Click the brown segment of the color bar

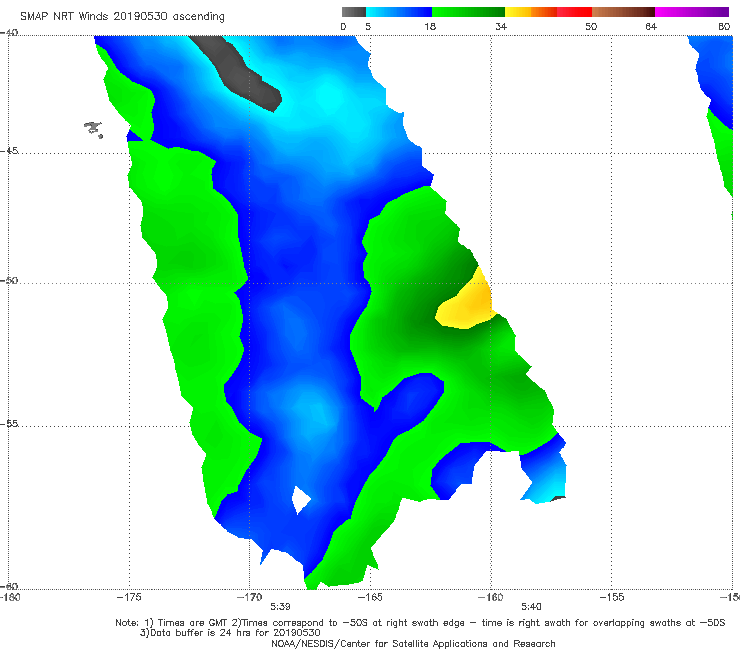coord(623,12)
